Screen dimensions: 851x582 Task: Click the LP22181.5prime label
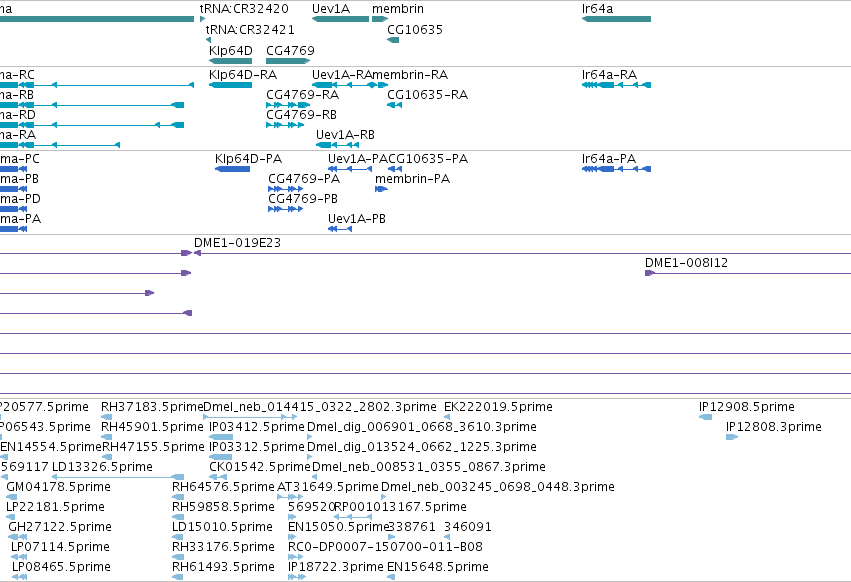point(55,507)
